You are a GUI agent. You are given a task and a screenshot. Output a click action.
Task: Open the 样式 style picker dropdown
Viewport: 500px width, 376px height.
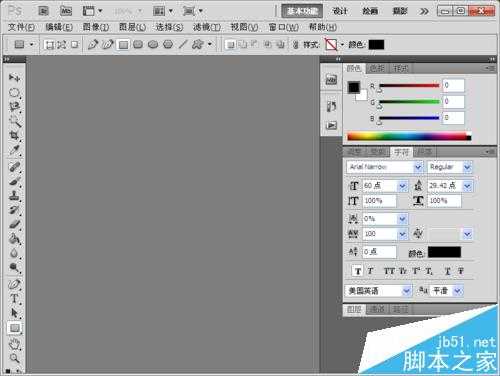click(x=342, y=44)
